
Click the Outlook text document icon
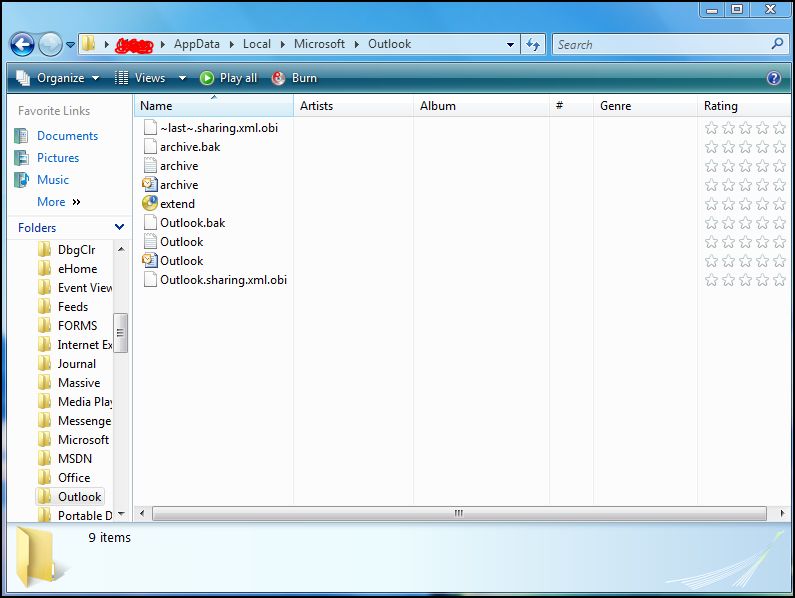150,241
